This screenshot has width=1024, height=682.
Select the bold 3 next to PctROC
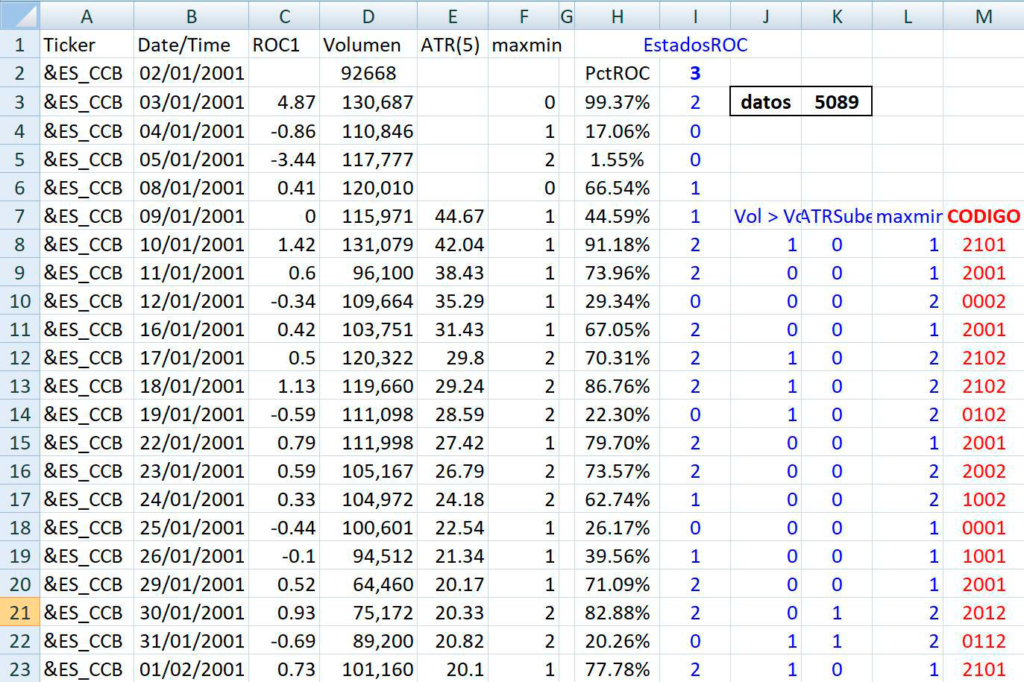(x=695, y=73)
